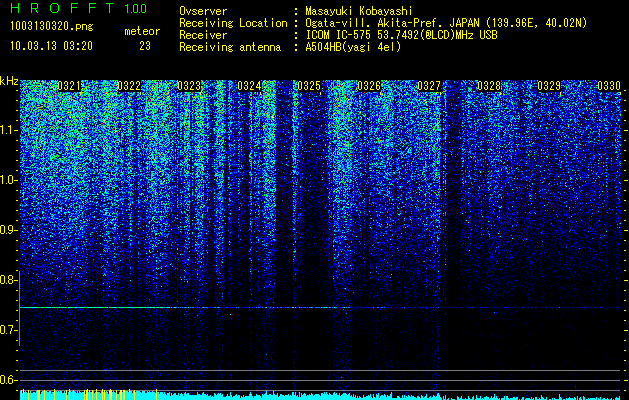629x400 pixels.
Task: Click the 1.1 frequency axis label
Action: (x=8, y=130)
